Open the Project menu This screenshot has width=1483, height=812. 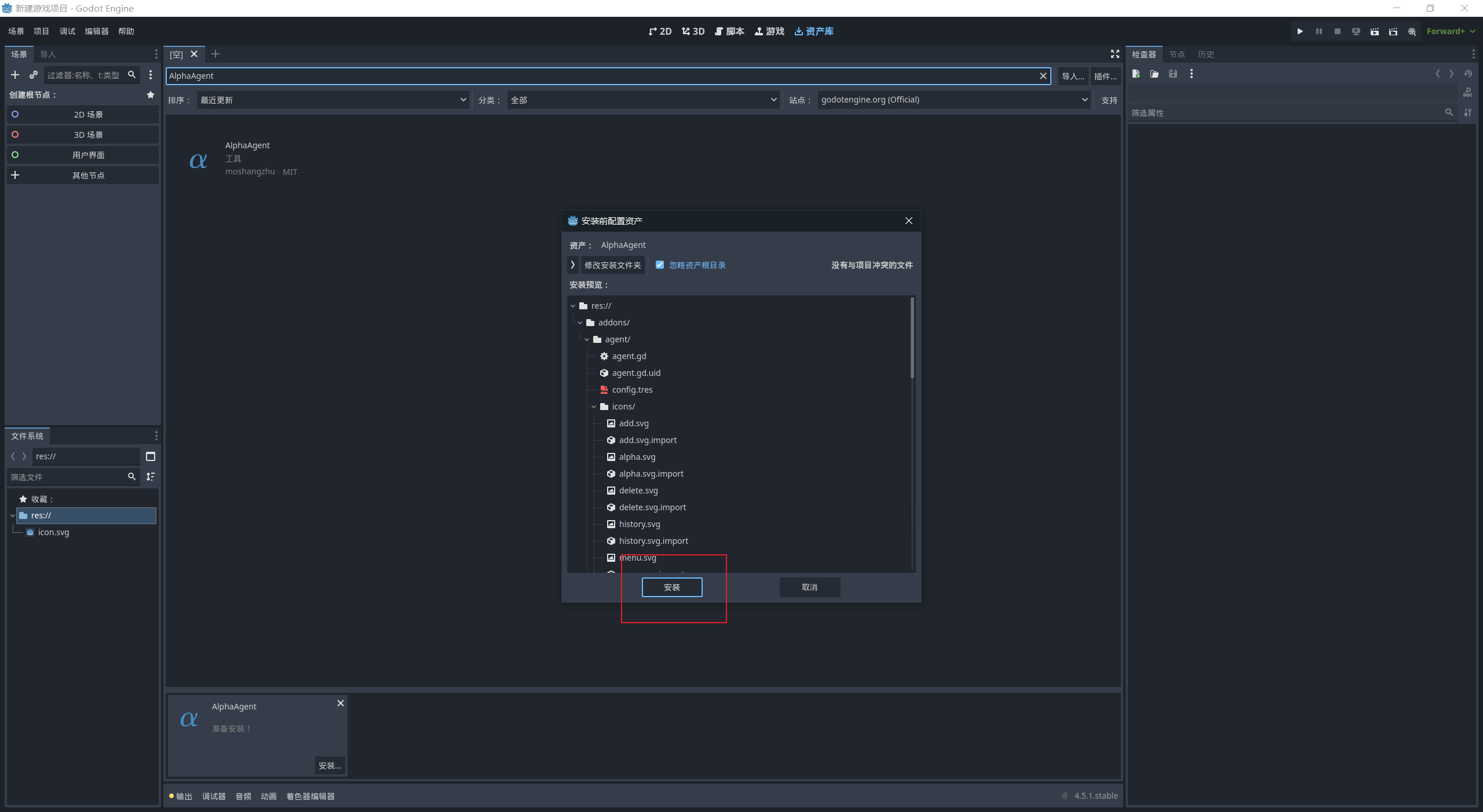coord(41,31)
